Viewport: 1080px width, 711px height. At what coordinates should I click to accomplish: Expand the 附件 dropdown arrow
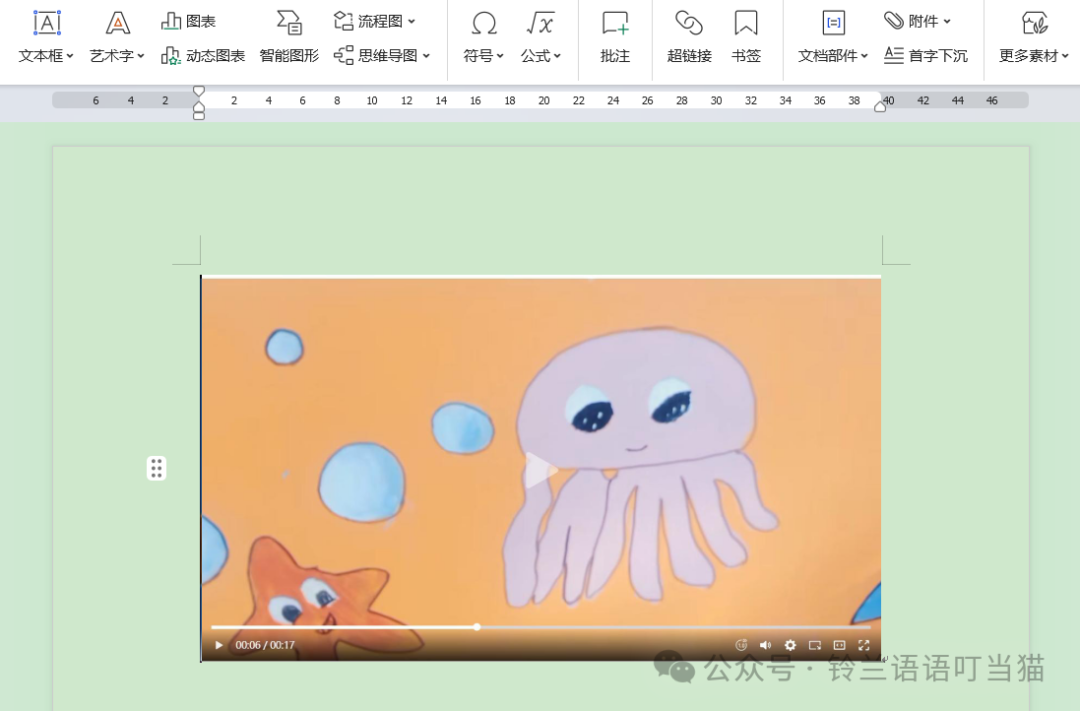point(947,21)
